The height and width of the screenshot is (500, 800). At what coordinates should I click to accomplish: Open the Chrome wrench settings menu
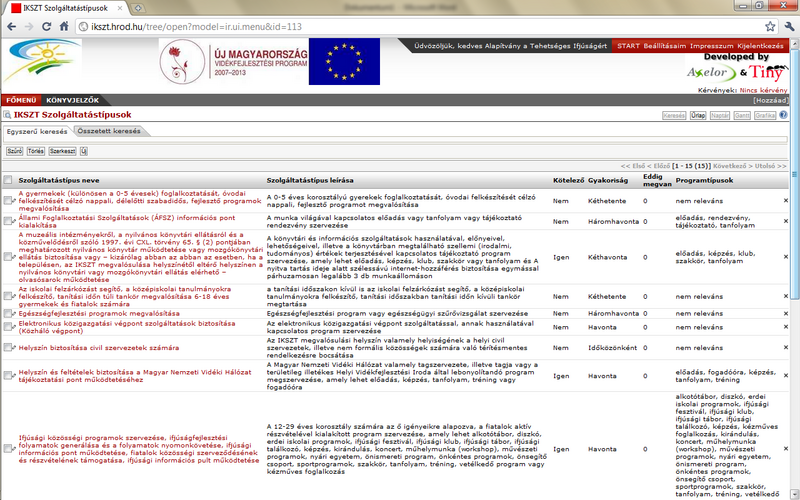click(789, 27)
